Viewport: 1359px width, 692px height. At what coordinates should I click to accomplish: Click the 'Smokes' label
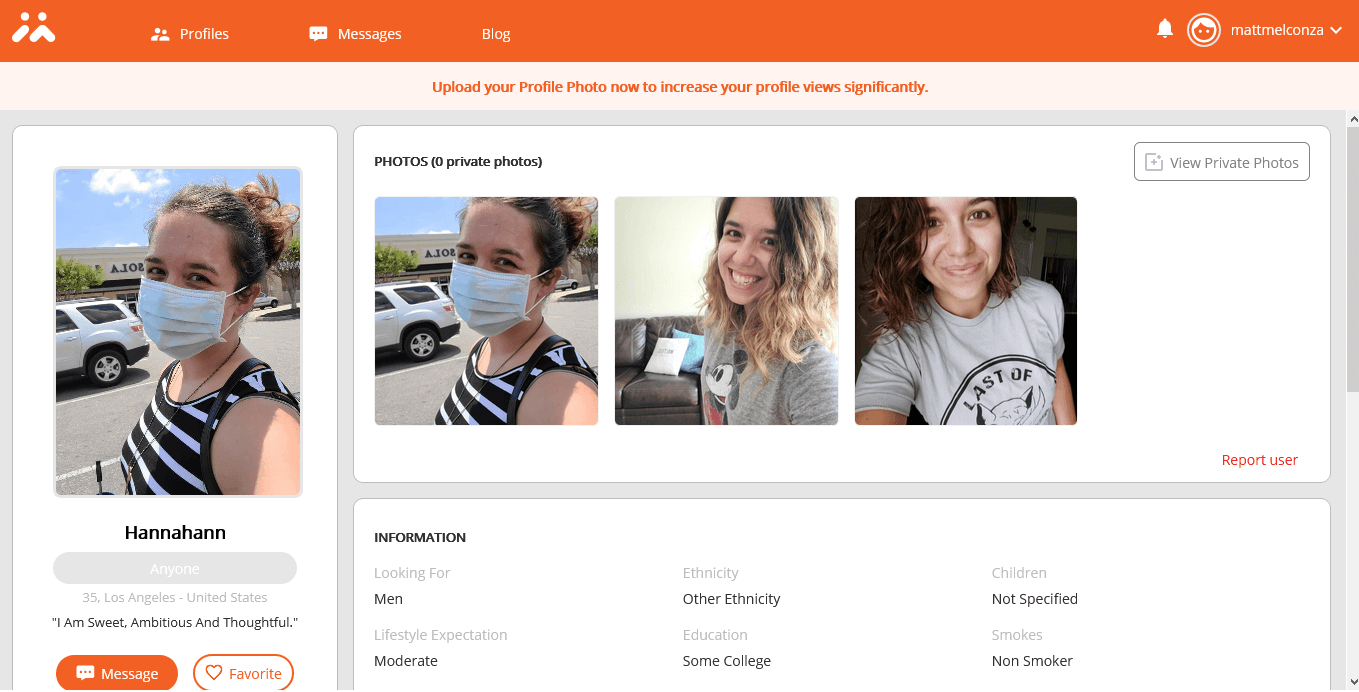coord(1017,635)
